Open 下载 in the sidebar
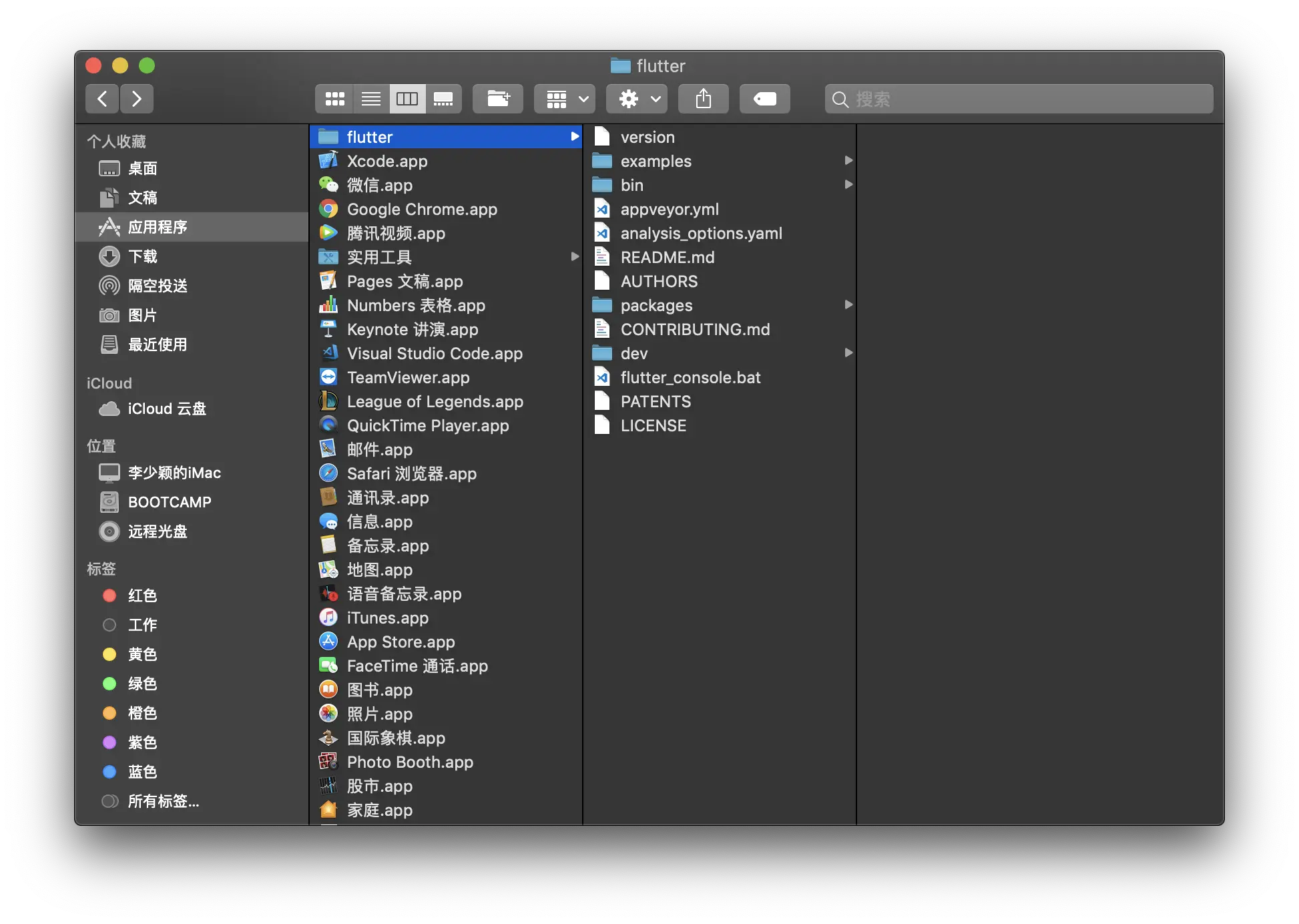1299x924 pixels. (x=143, y=256)
